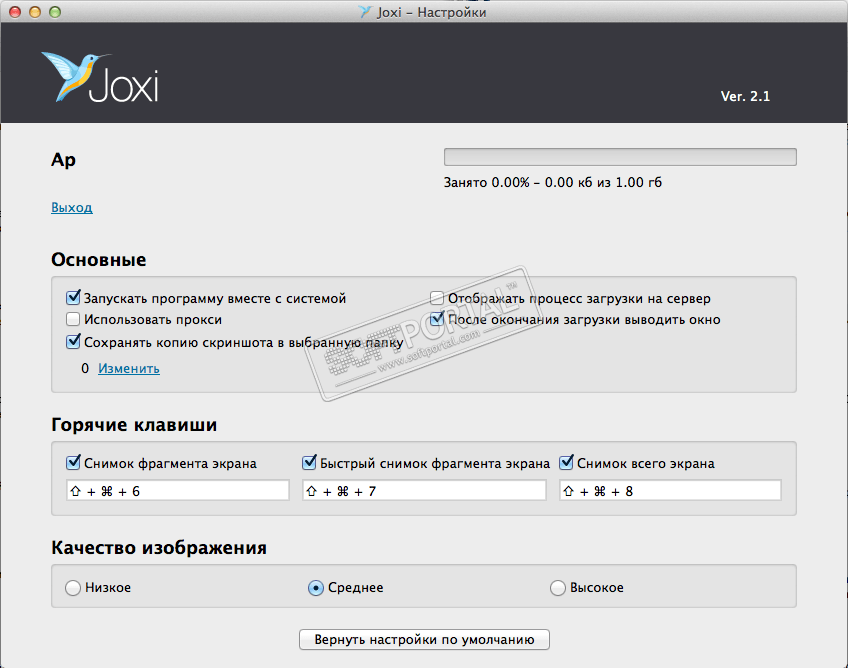This screenshot has width=848, height=668.
Task: Enable "Использовать прокси" checkbox
Action: coord(73,319)
